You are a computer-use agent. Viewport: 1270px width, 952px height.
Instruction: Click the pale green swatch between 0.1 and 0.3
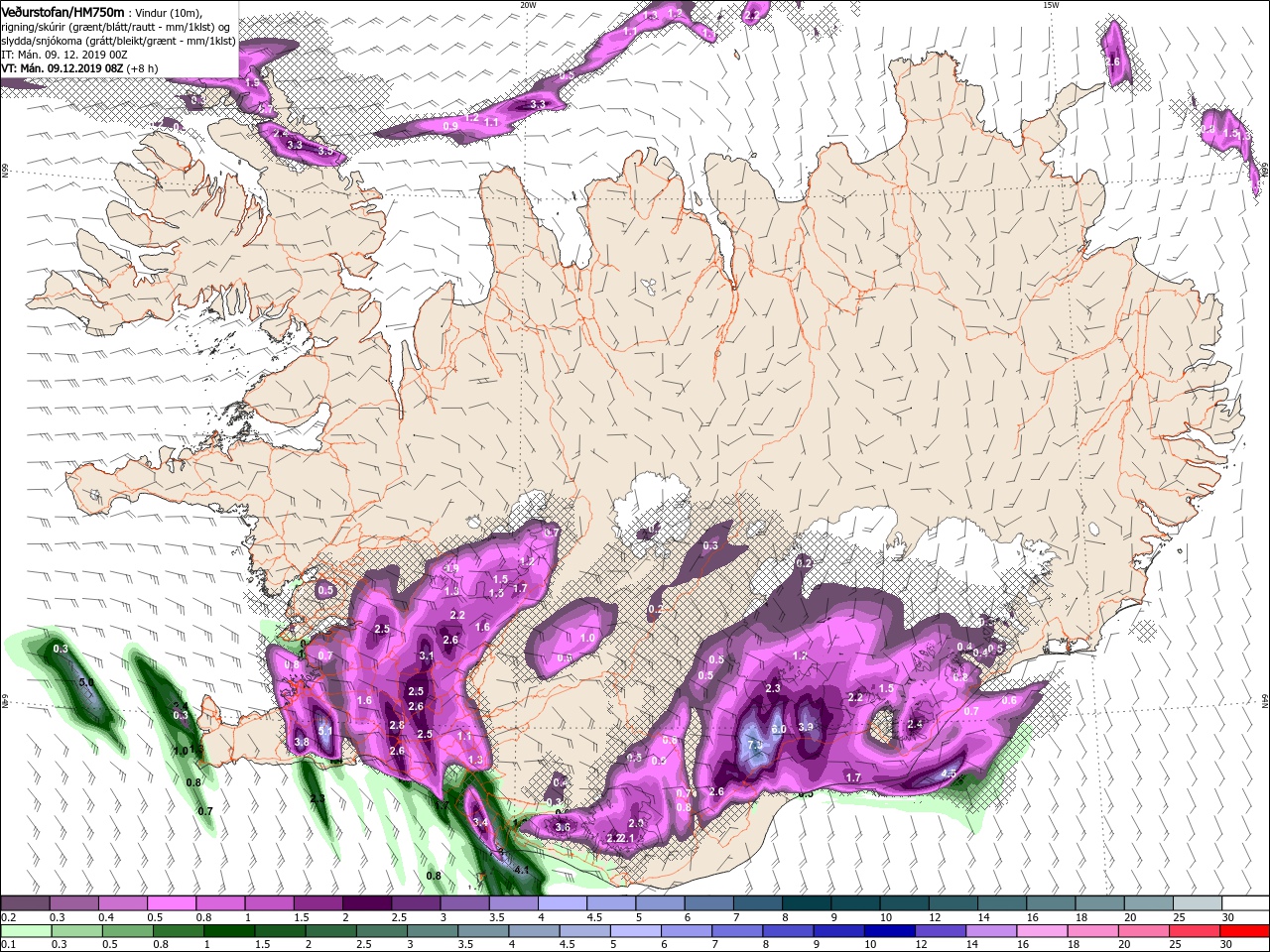click(x=25, y=931)
